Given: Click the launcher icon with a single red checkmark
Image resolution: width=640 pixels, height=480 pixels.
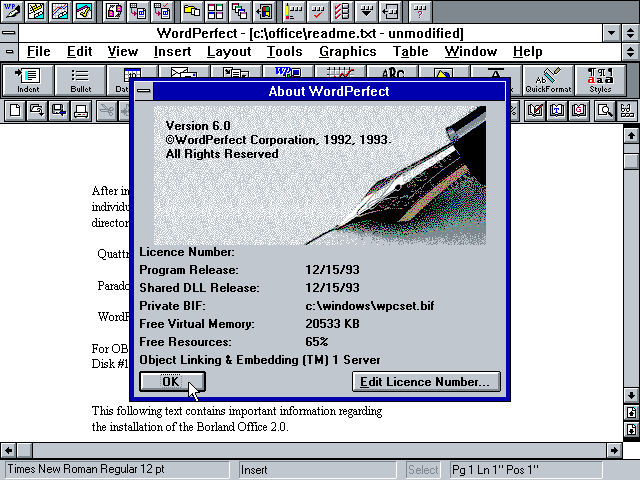Looking at the screenshot, I should (318, 11).
